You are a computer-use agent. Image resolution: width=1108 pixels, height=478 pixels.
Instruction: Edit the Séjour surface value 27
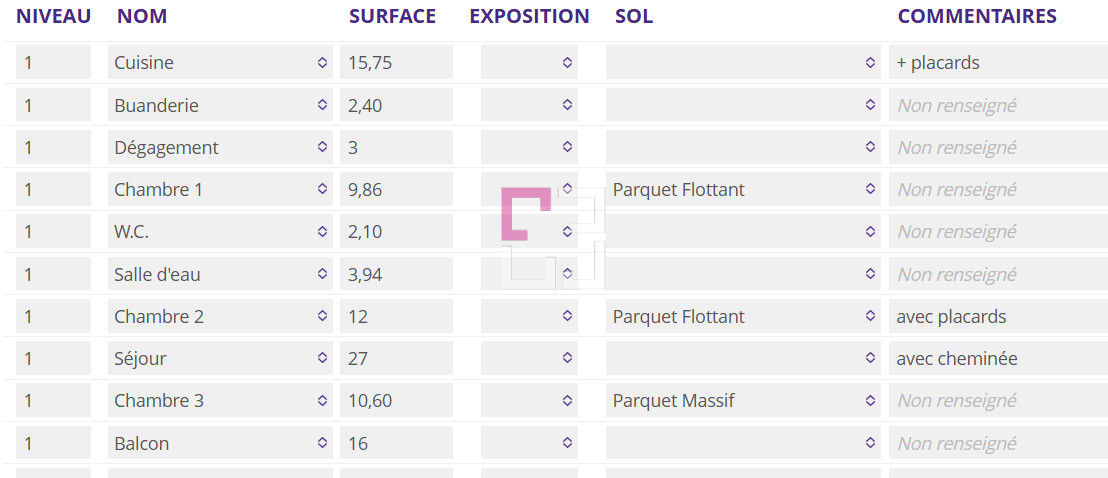point(396,359)
